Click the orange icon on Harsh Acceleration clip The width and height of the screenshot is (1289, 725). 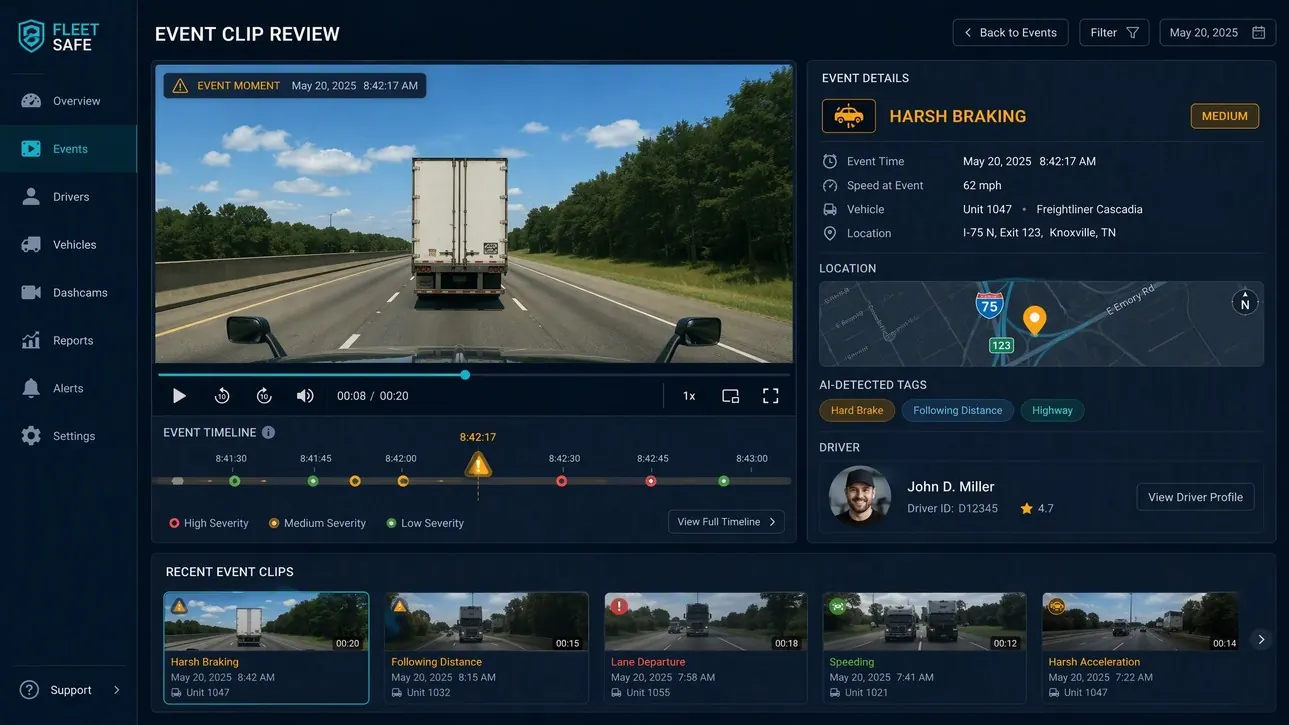1056,606
